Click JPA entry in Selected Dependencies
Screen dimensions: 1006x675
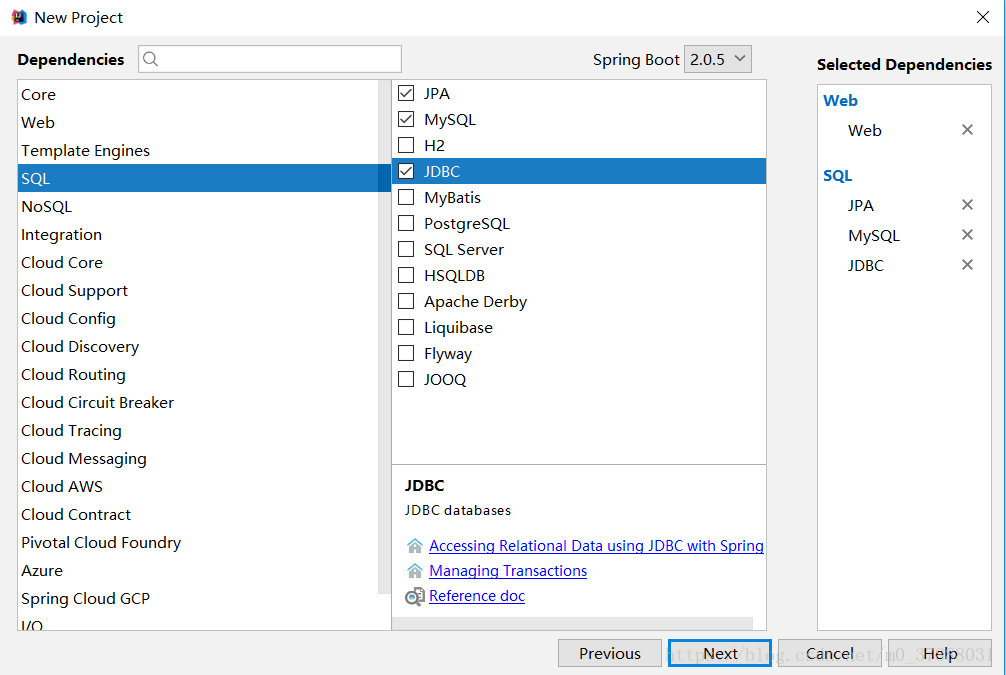(x=860, y=205)
